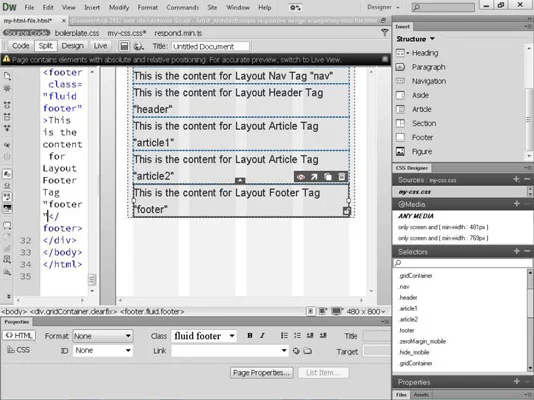Click the add CSS source plus icon
Image resolution: width=534 pixels, height=400 pixels.
516,179
